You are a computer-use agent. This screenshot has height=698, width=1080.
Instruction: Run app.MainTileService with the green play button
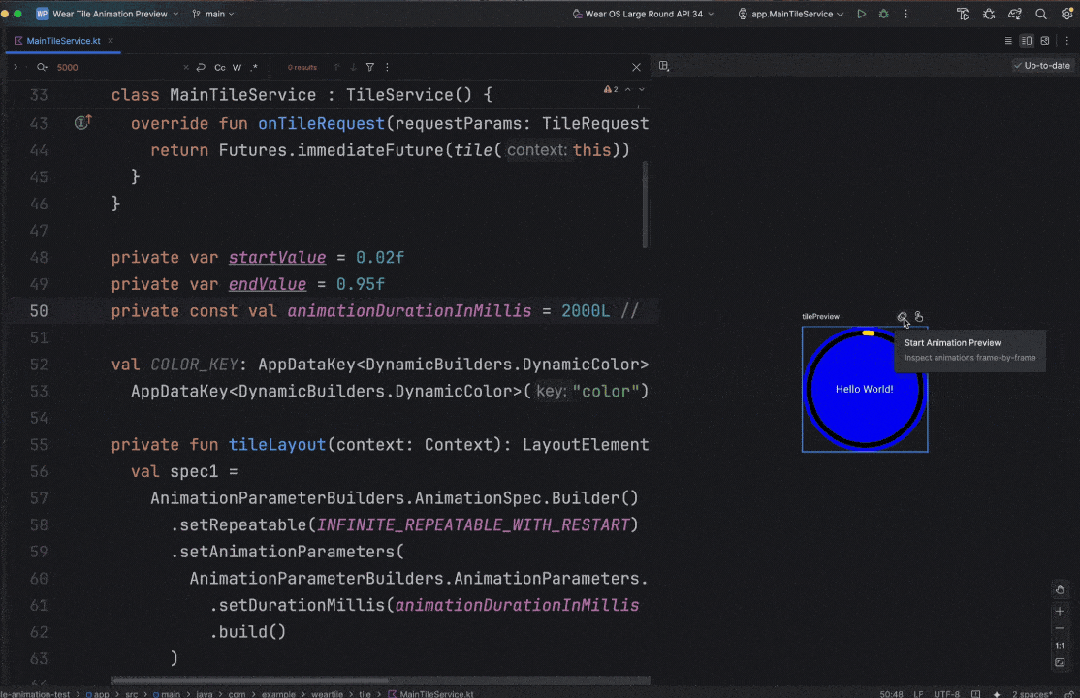(x=862, y=14)
